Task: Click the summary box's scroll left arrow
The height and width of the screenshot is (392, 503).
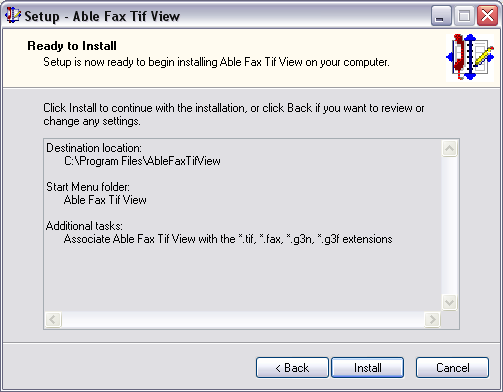Action: click(53, 320)
